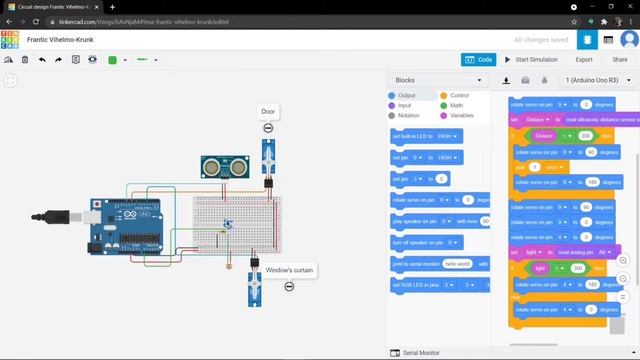The image size is (640, 360).
Task: Open light variable dropdown in set block
Action: [534, 252]
